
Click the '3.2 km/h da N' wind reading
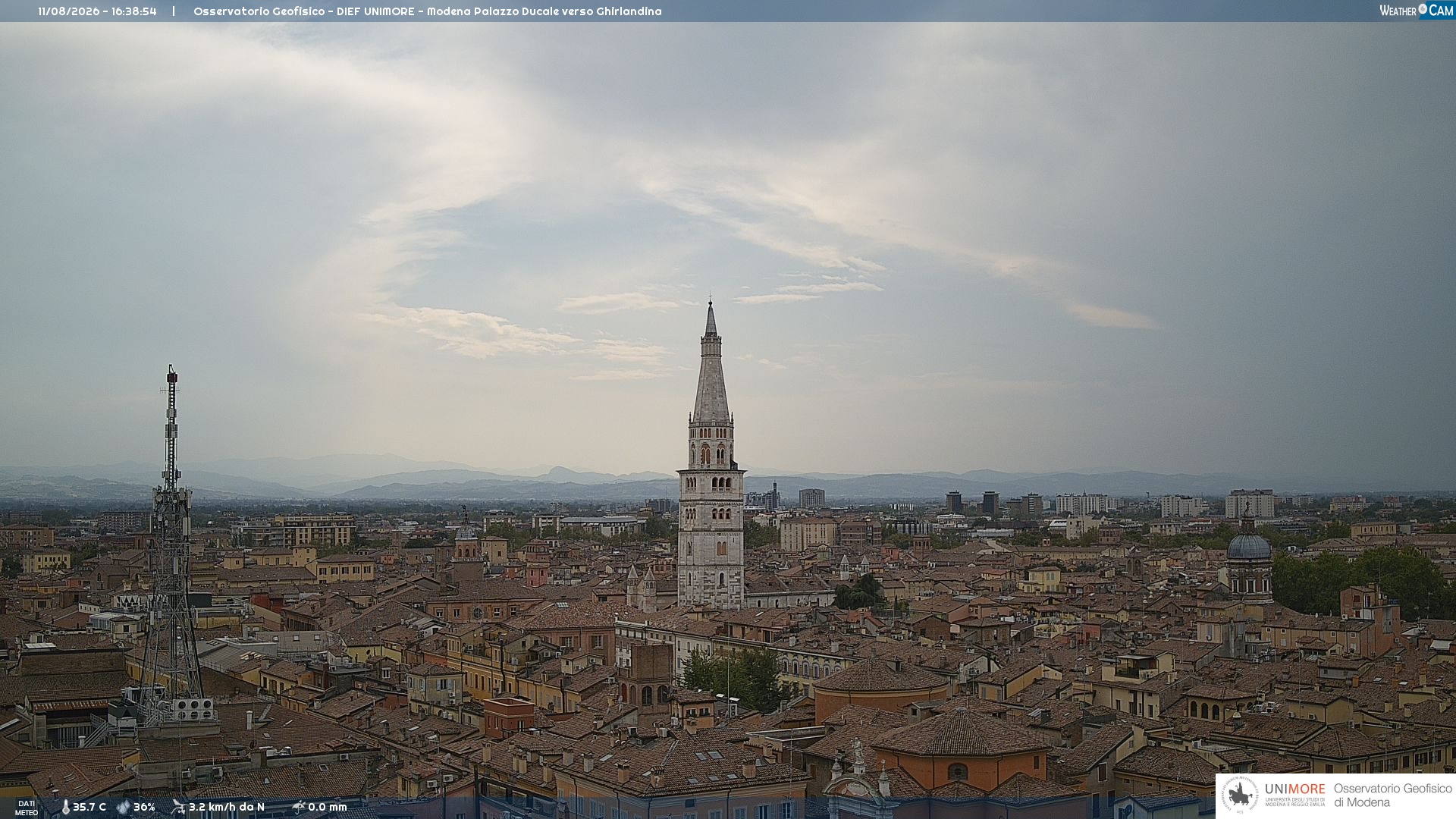tap(227, 807)
